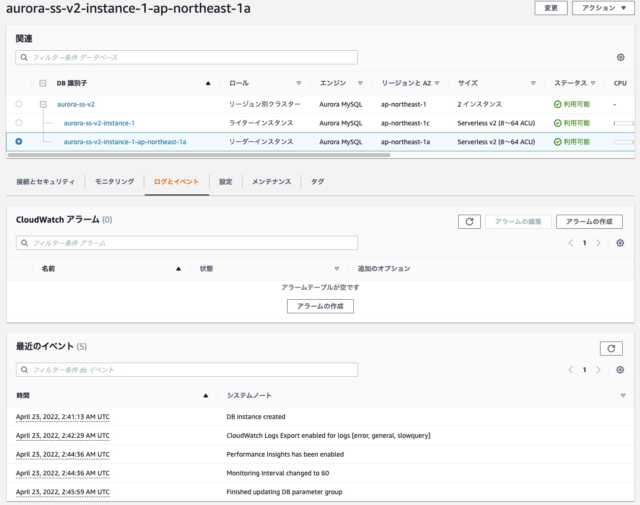The width and height of the screenshot is (640, 505).
Task: Sort events by システムノート column arrow
Action: (623, 396)
